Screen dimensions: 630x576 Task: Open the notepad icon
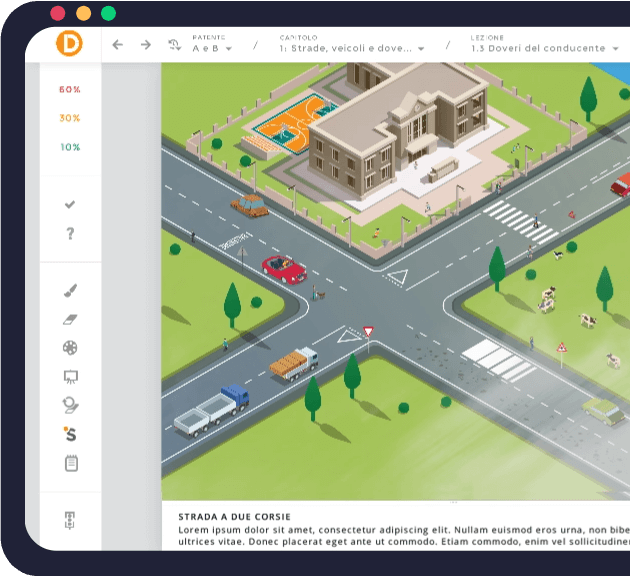[70, 463]
